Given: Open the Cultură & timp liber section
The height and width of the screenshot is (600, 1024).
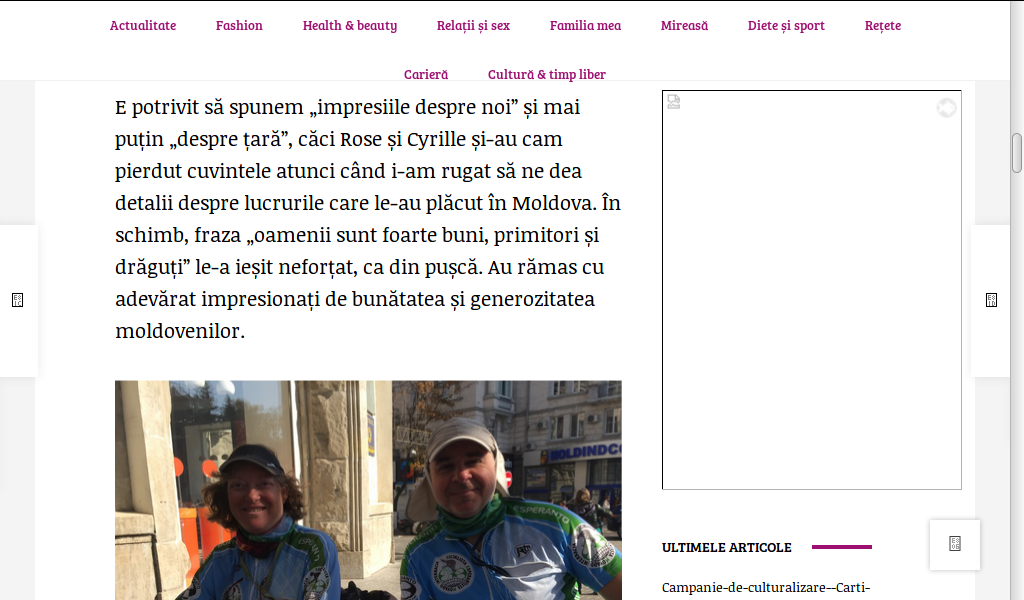Looking at the screenshot, I should [547, 74].
